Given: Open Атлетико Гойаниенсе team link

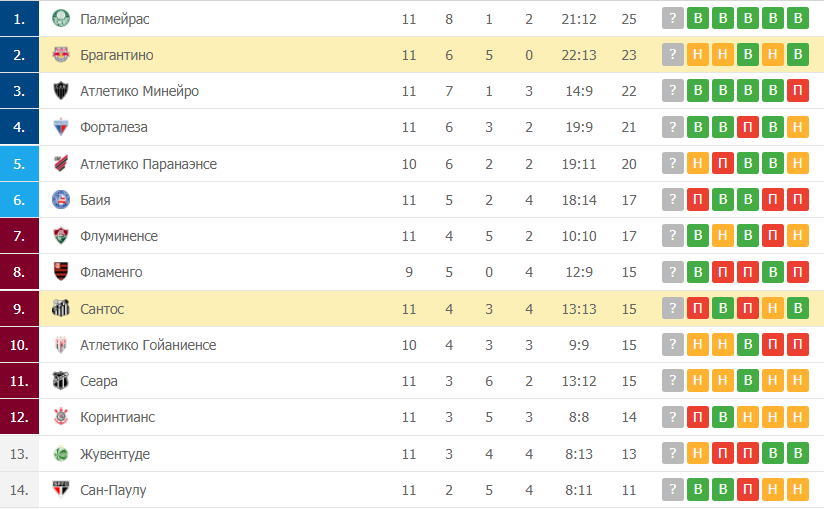Looking at the screenshot, I should (148, 345).
